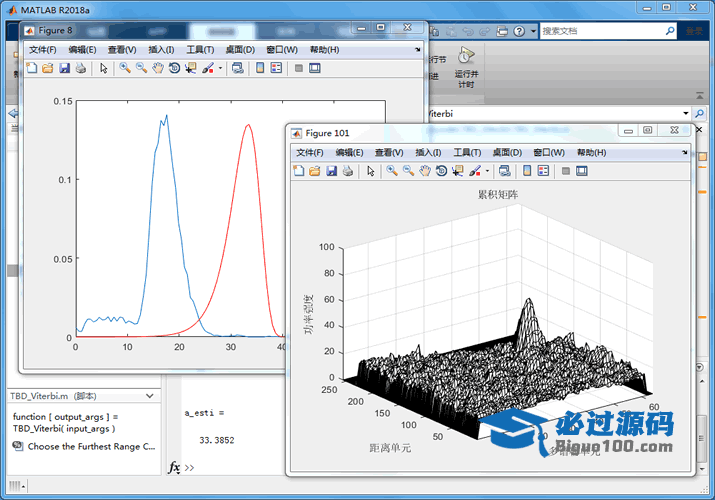Insert Colorbar icon in Figure 101 toolbar

(527, 171)
